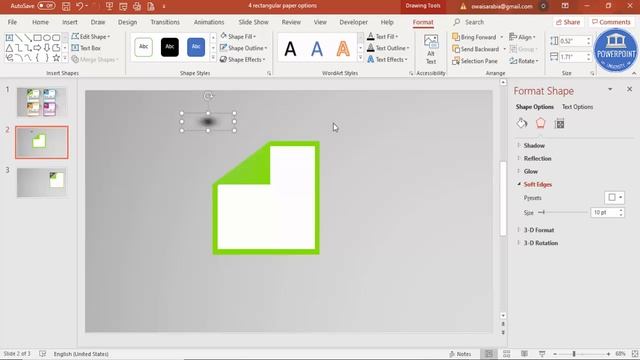Open the Effects pentagon icon
The height and width of the screenshot is (360, 640).
coord(540,123)
